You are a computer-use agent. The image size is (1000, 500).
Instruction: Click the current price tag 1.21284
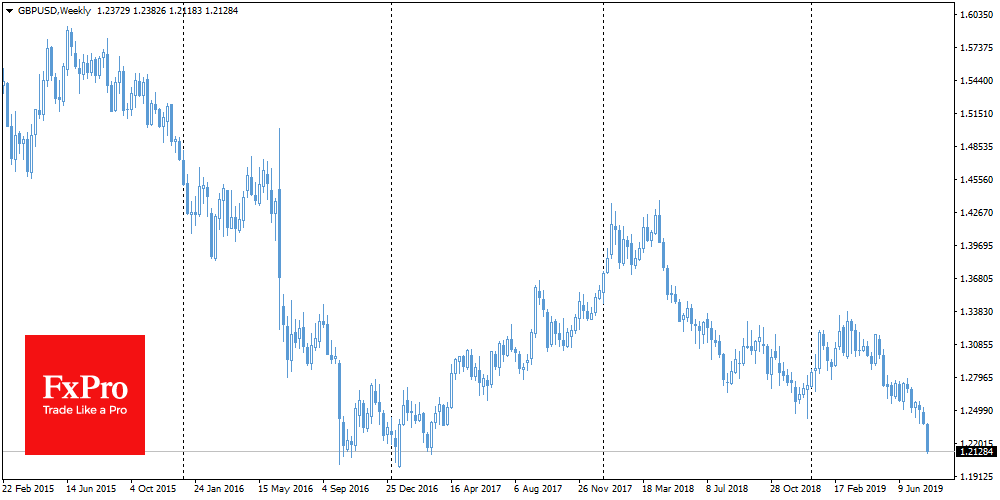tap(976, 452)
